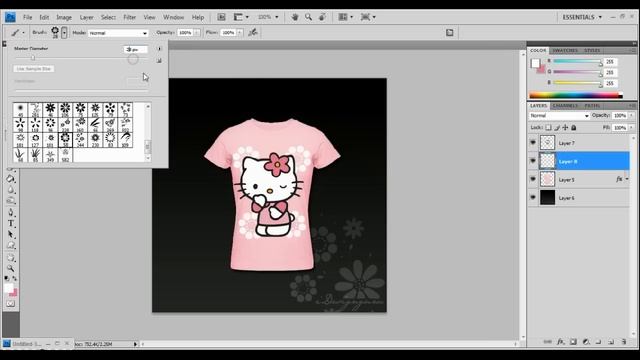Toggle lock image pixels
This screenshot has height=360, width=640.
(x=557, y=128)
